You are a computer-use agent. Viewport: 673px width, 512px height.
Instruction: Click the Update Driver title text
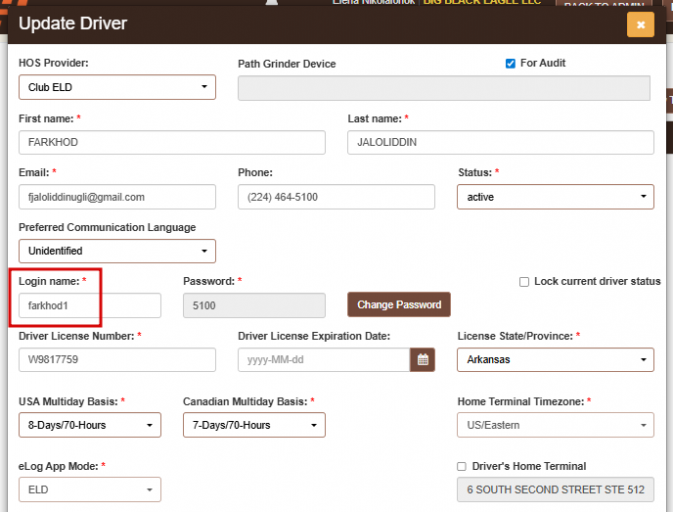(73, 24)
